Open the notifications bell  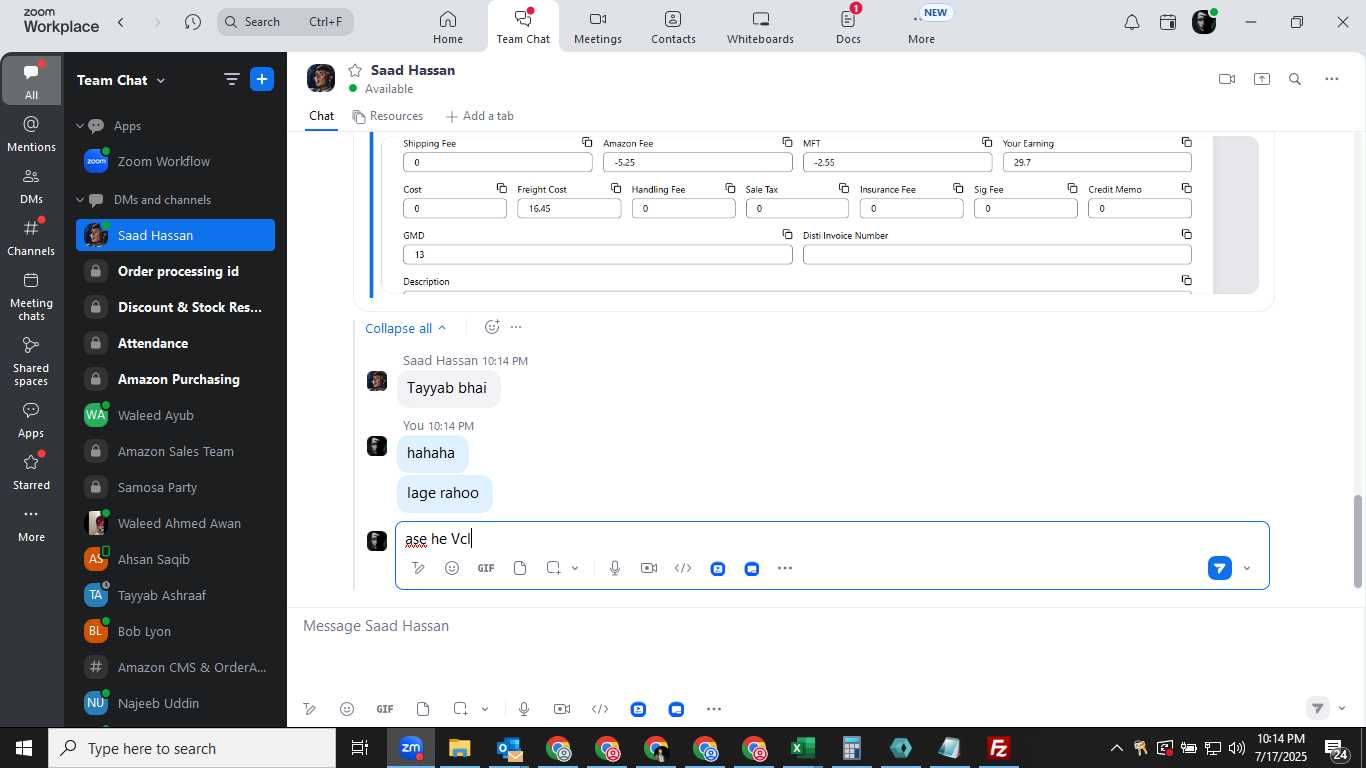point(1132,22)
